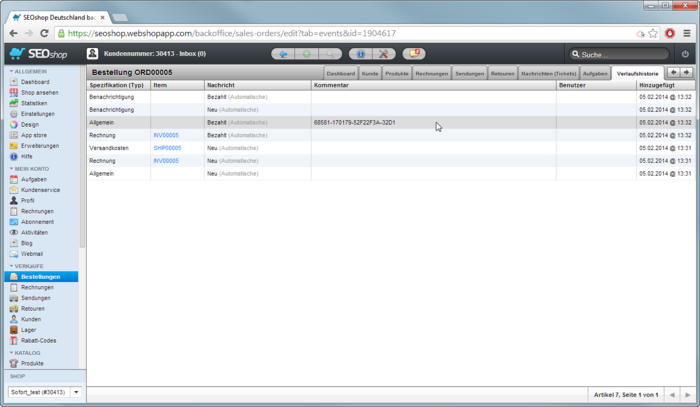Open Sendungen under Verkäufe
The image size is (700, 407).
pos(35,298)
